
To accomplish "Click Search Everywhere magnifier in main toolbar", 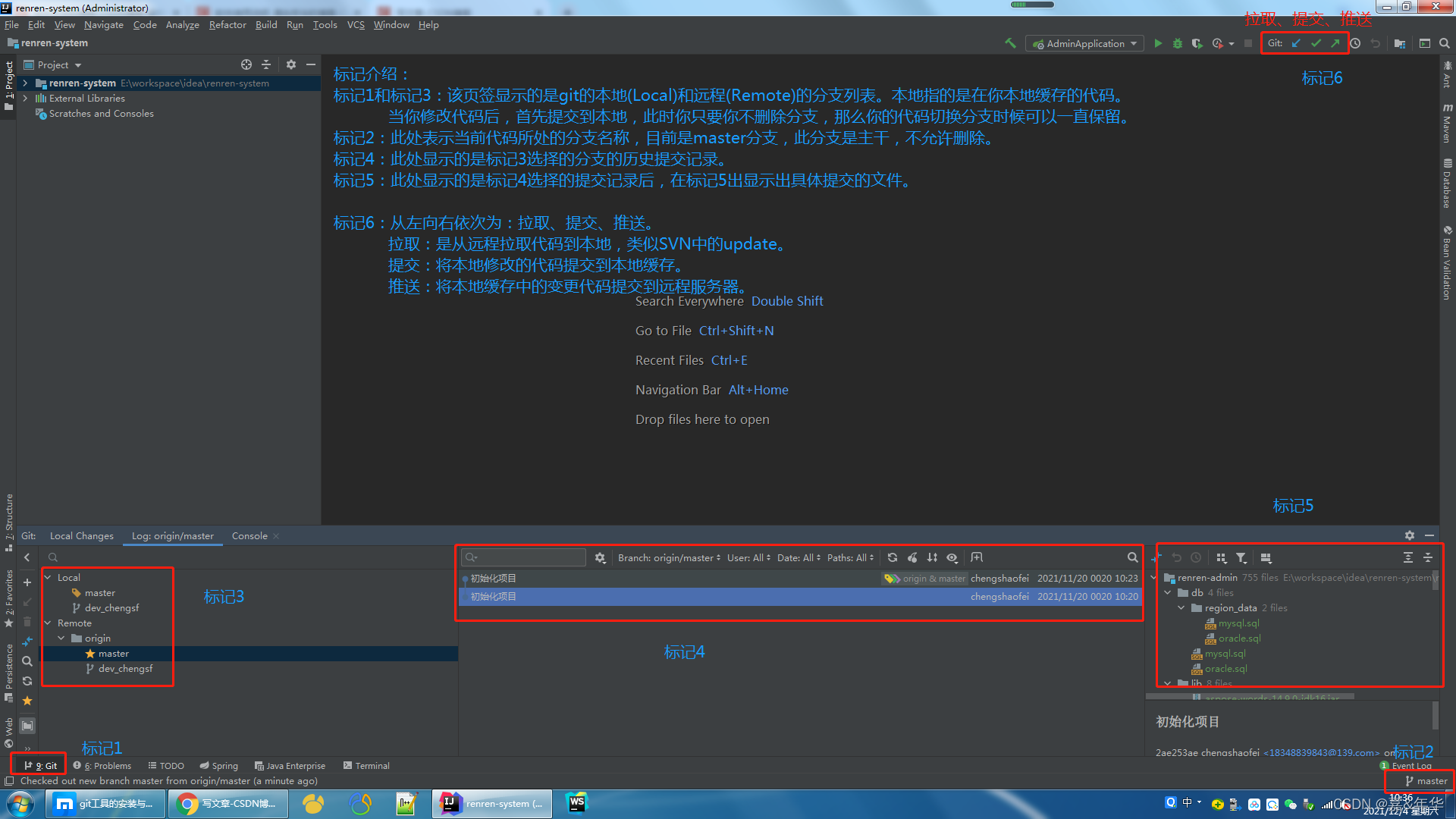I will 1445,43.
